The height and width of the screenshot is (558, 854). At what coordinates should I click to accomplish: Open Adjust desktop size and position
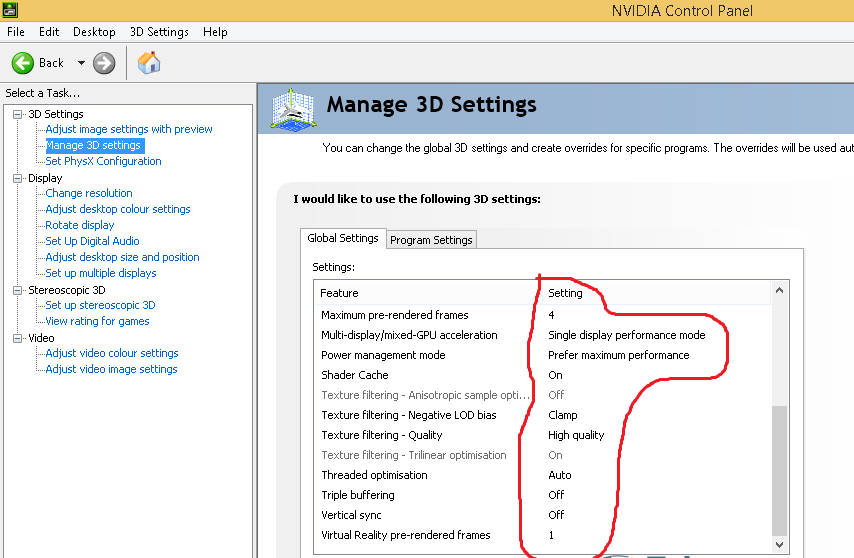122,257
